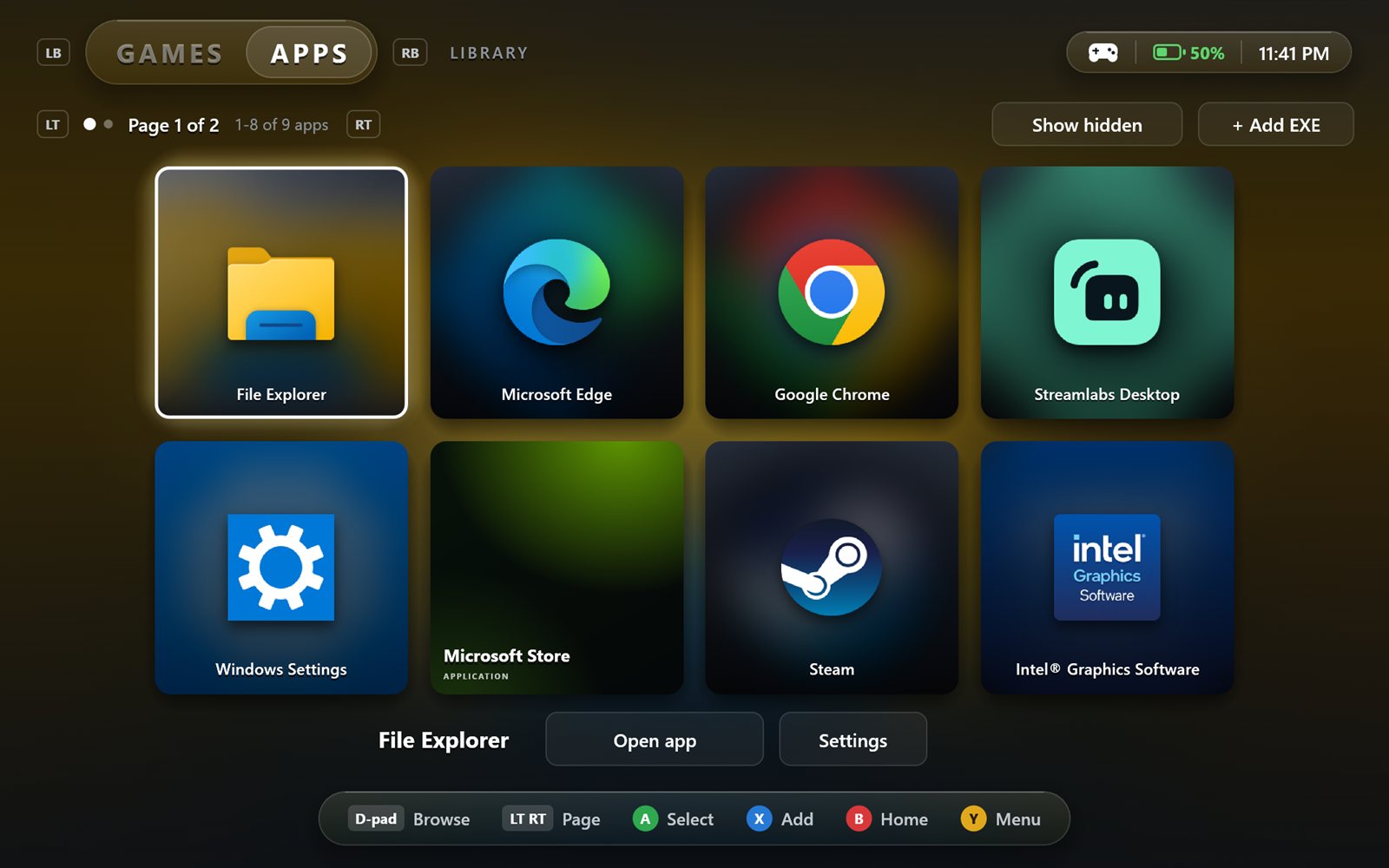Click the LT previous page icon

click(x=52, y=124)
